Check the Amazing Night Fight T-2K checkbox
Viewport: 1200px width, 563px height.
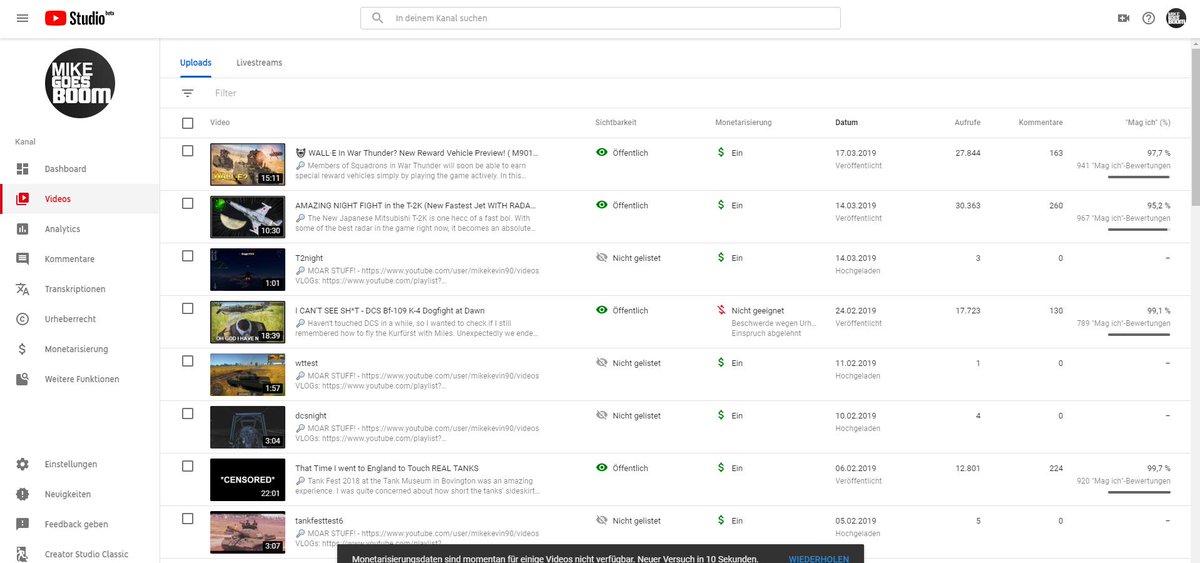tap(187, 203)
